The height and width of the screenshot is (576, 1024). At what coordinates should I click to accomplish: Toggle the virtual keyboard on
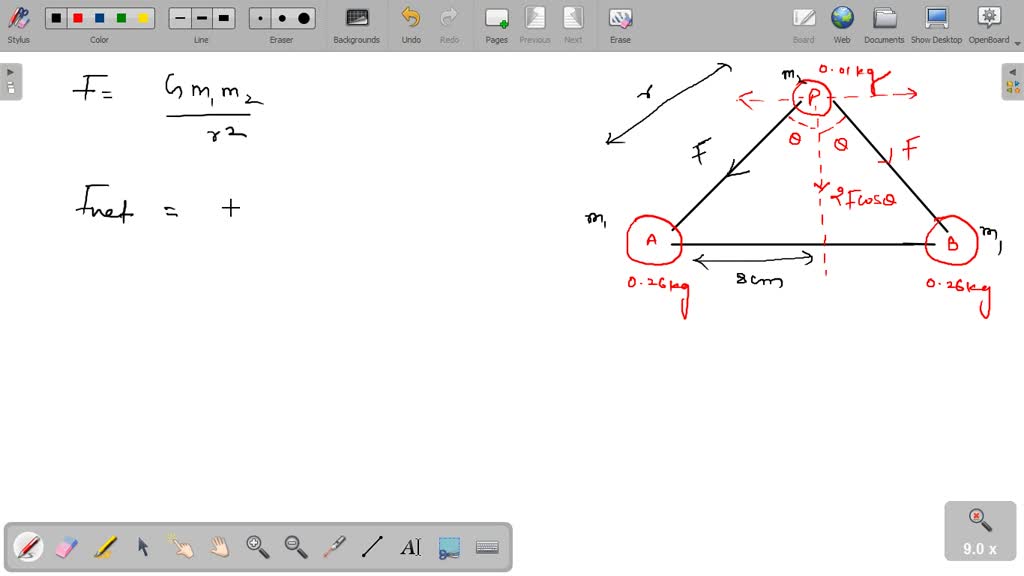[487, 546]
